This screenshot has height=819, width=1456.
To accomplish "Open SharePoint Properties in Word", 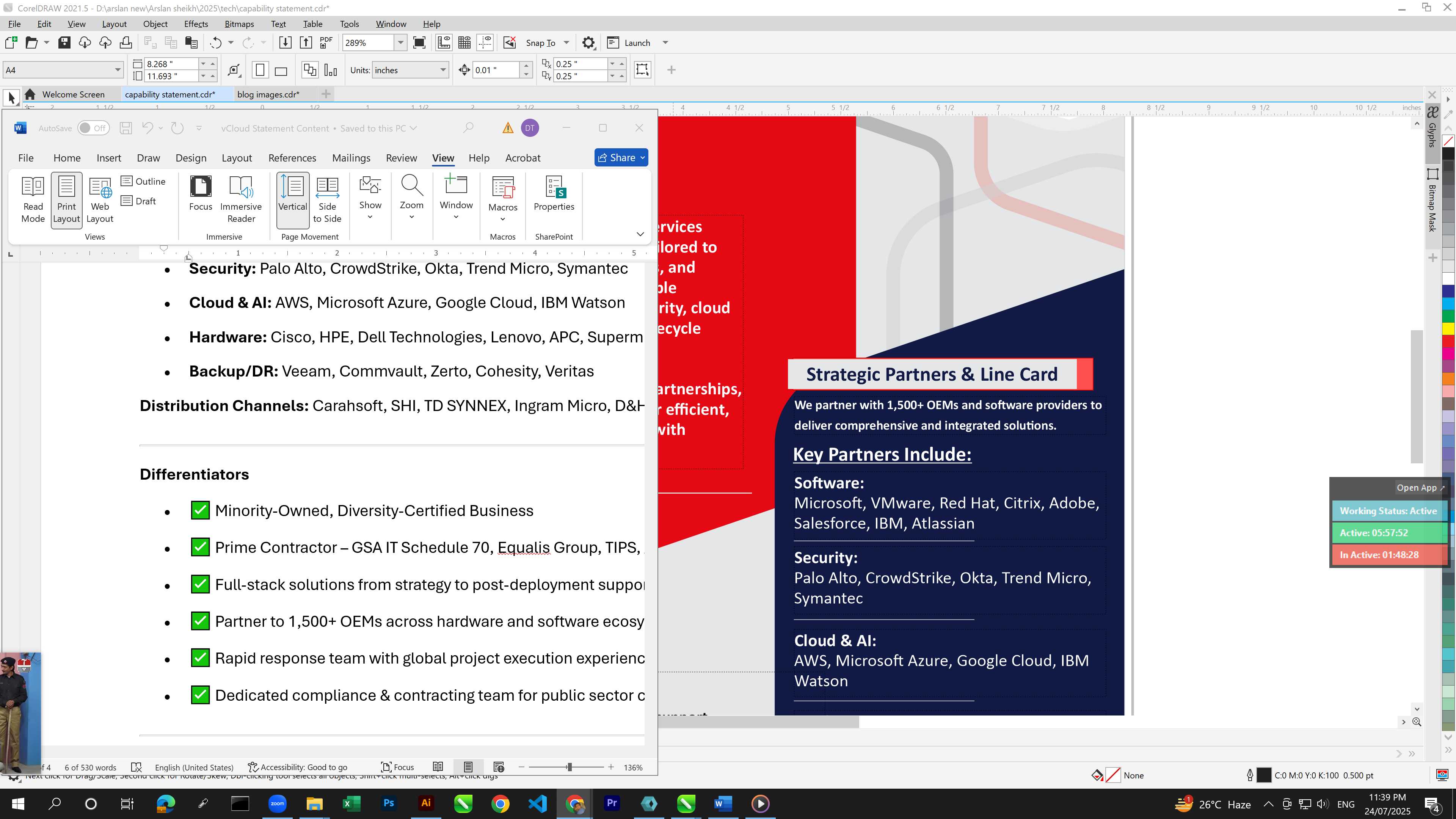I will coord(554,194).
